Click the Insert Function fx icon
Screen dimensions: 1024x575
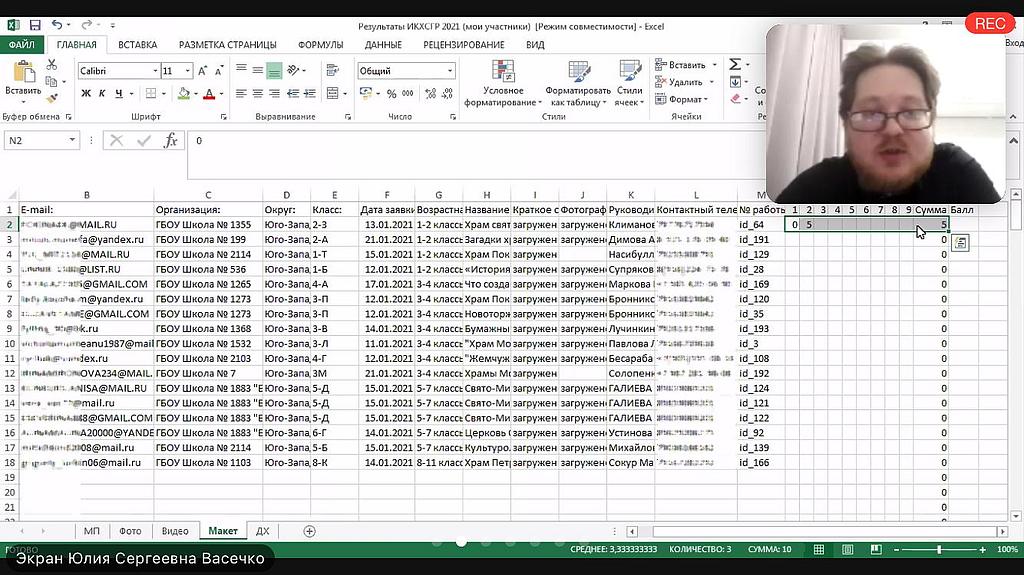171,141
